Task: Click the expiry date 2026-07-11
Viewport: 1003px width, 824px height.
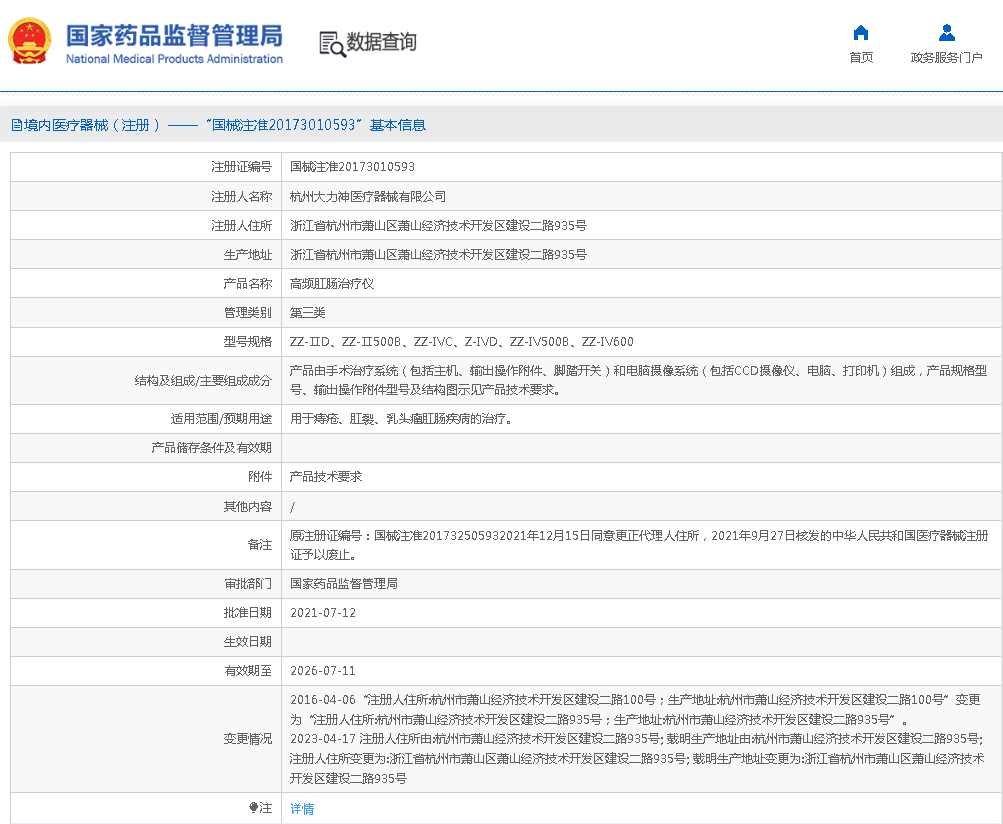Action: coord(323,670)
